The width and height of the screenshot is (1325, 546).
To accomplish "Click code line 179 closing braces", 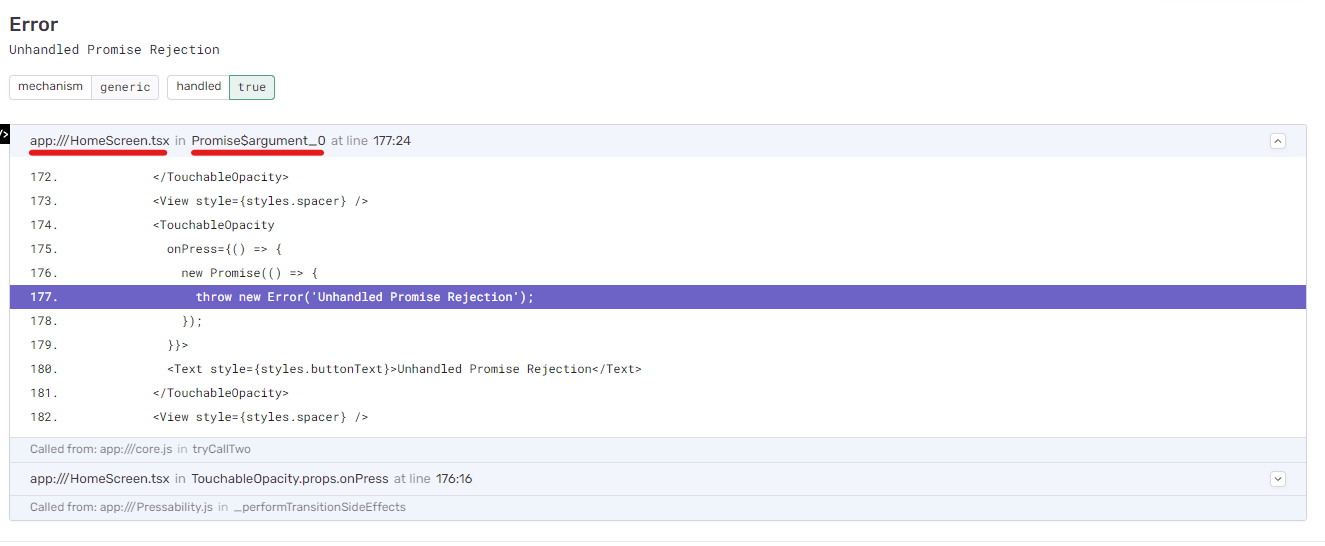I will [178, 345].
